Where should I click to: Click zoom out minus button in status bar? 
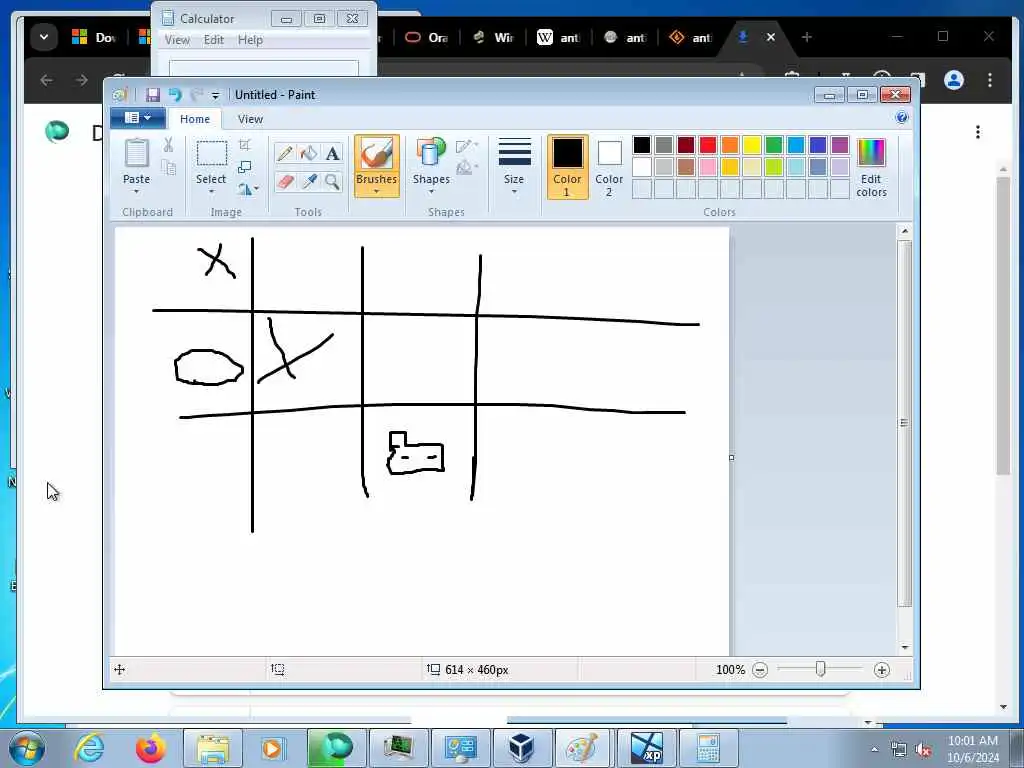760,670
